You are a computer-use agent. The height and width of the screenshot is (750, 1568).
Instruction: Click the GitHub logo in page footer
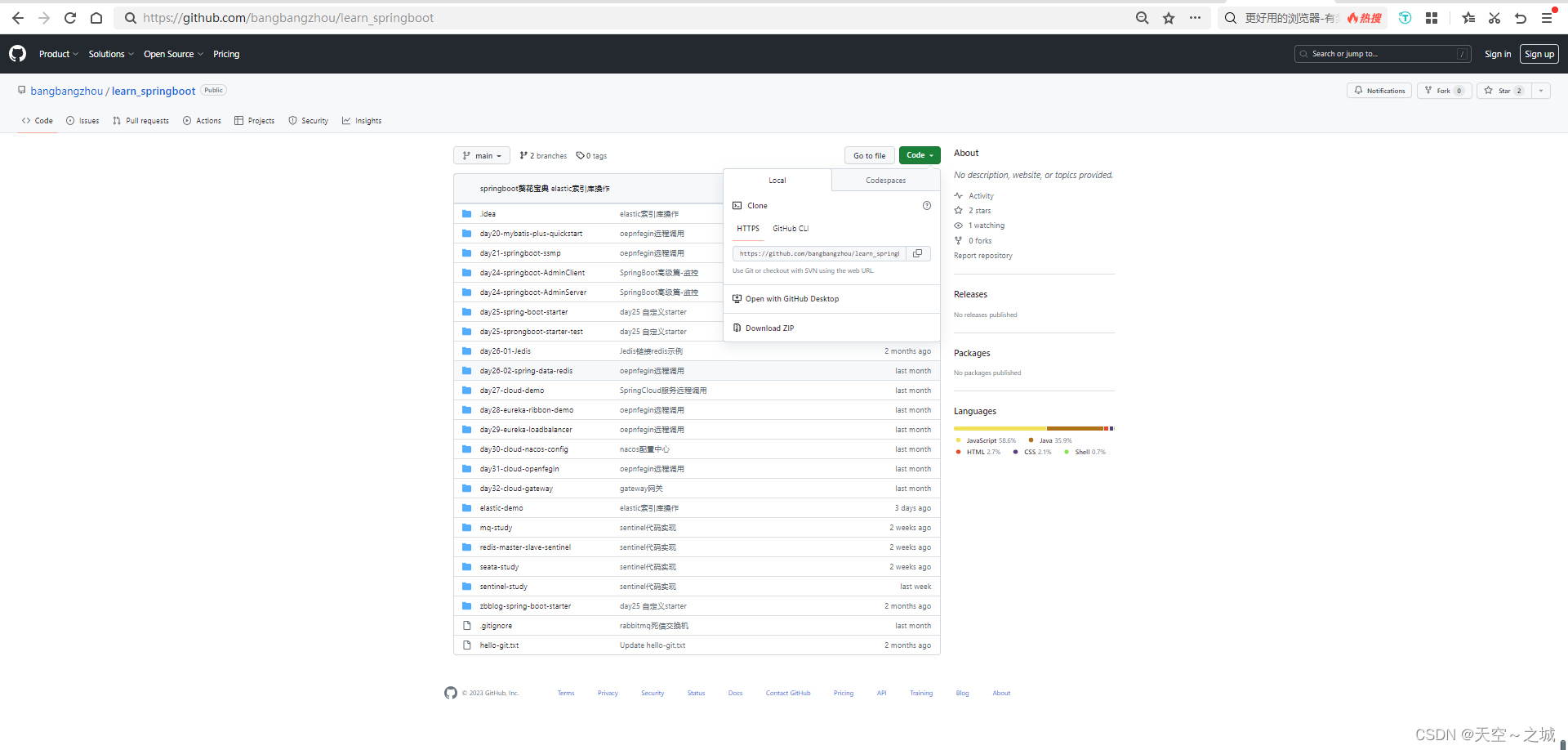(x=451, y=693)
